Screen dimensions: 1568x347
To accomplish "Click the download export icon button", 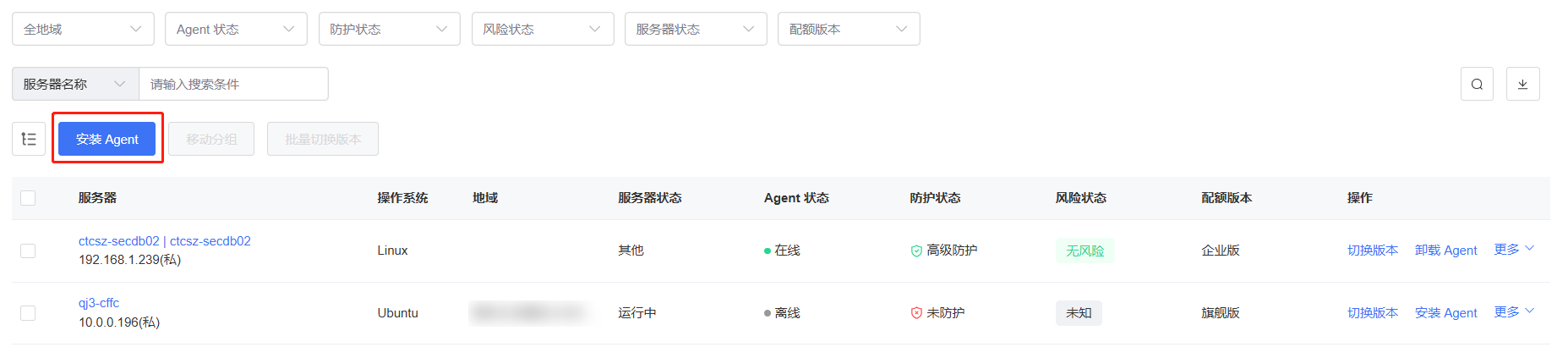I will click(1522, 84).
